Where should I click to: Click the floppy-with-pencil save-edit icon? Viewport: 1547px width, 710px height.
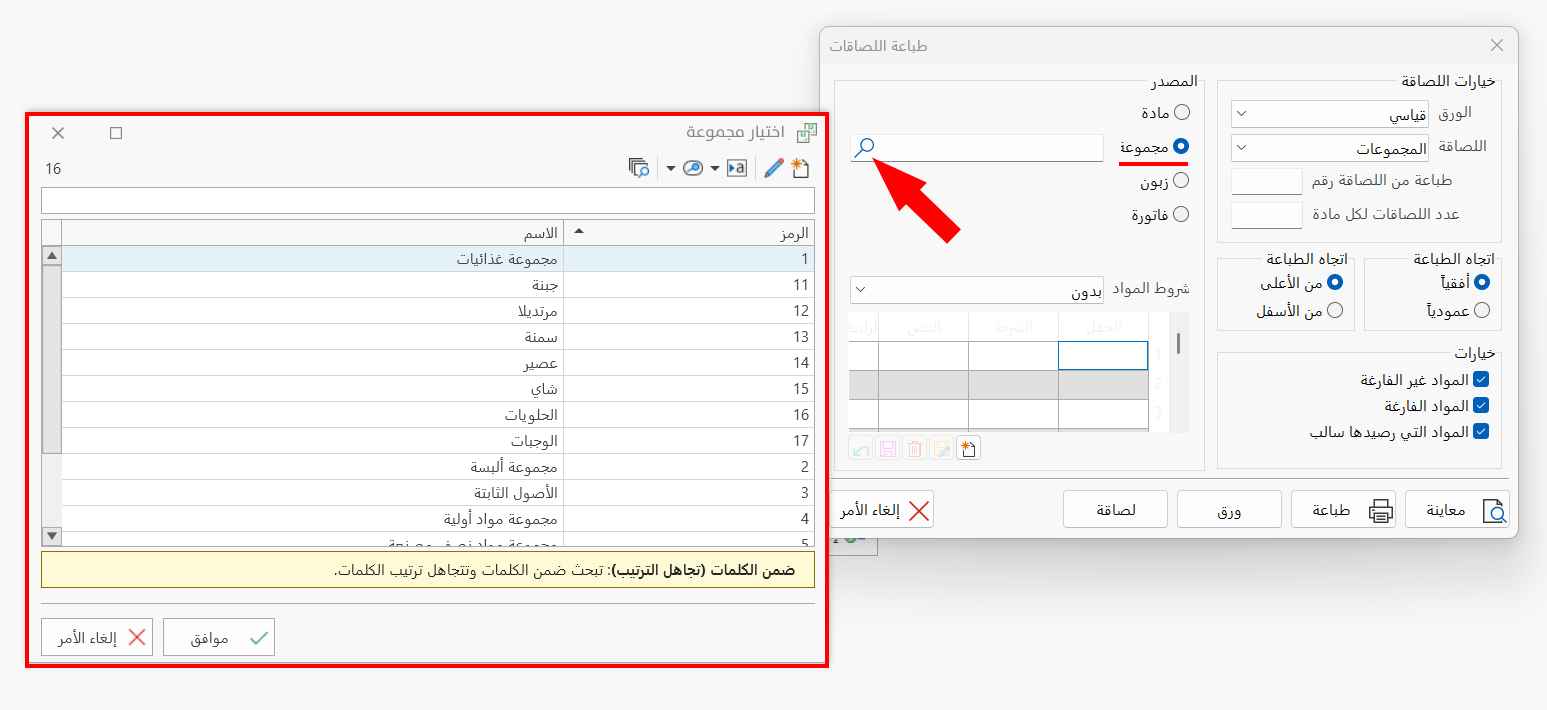pos(941,448)
